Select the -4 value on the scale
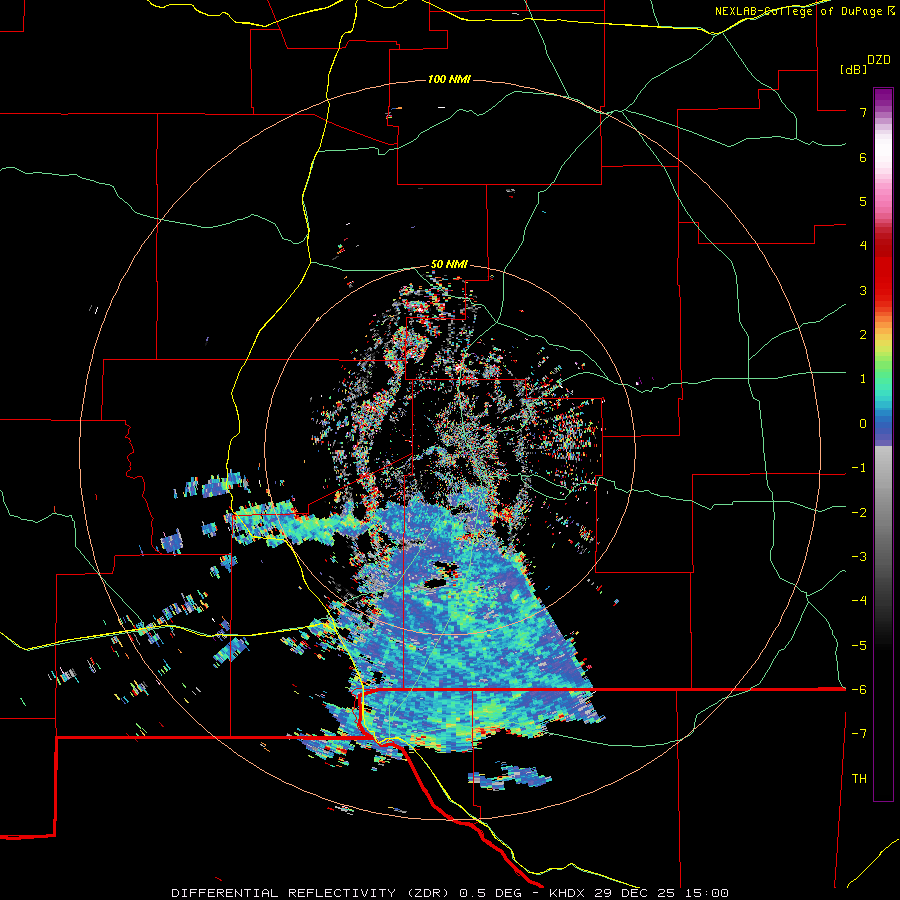Viewport: 900px width, 900px height. 859,601
